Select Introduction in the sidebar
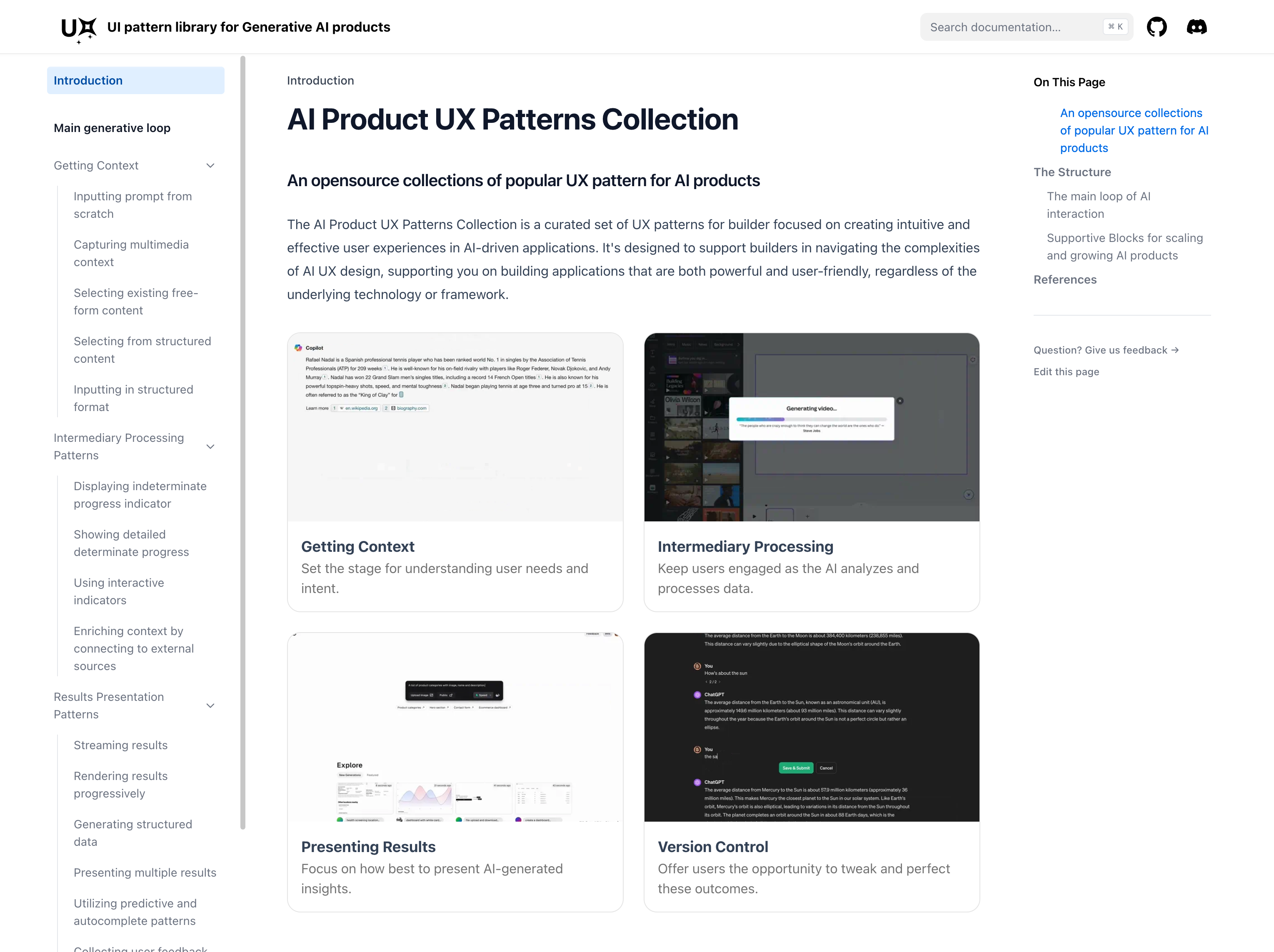 click(87, 80)
